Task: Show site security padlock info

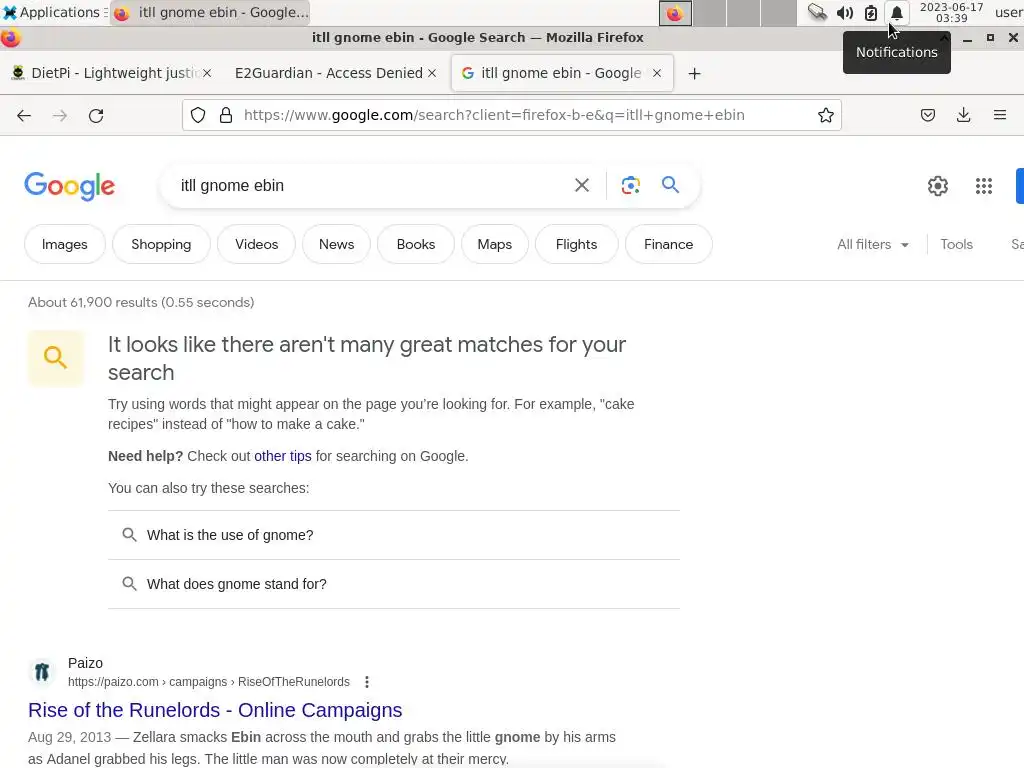Action: coord(226,116)
